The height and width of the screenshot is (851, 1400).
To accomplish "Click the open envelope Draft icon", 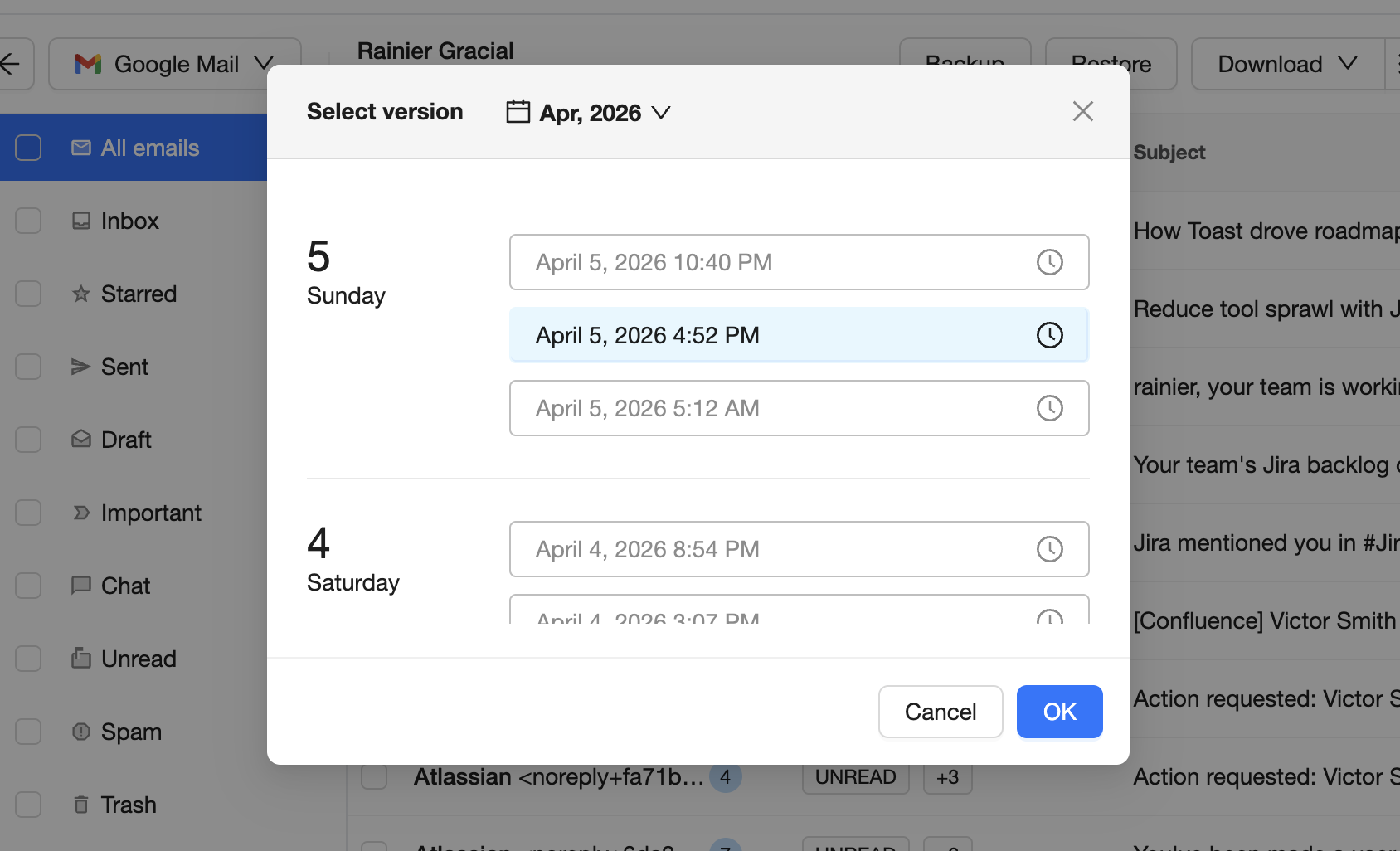I will pyautogui.click(x=81, y=439).
